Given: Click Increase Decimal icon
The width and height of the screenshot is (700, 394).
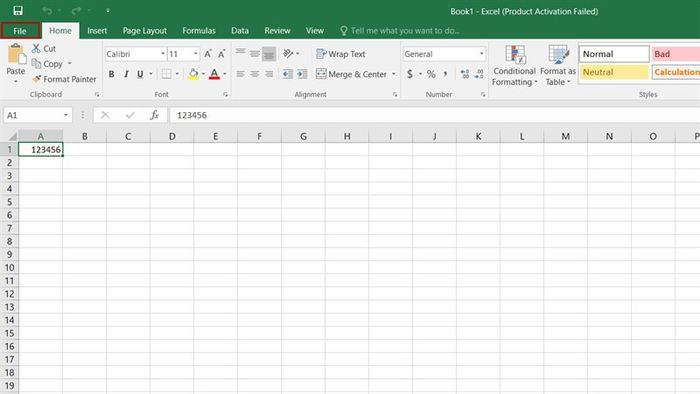Looking at the screenshot, I should [465, 74].
